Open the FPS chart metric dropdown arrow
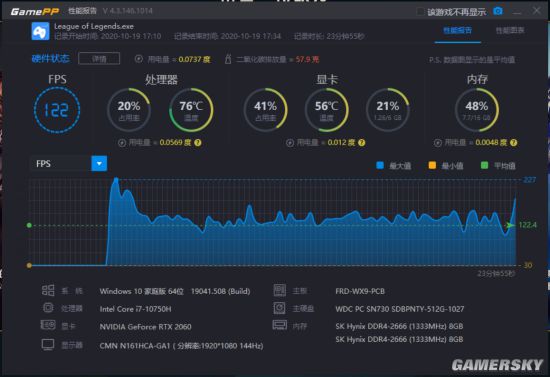This screenshot has height=377, width=550. (x=99, y=164)
